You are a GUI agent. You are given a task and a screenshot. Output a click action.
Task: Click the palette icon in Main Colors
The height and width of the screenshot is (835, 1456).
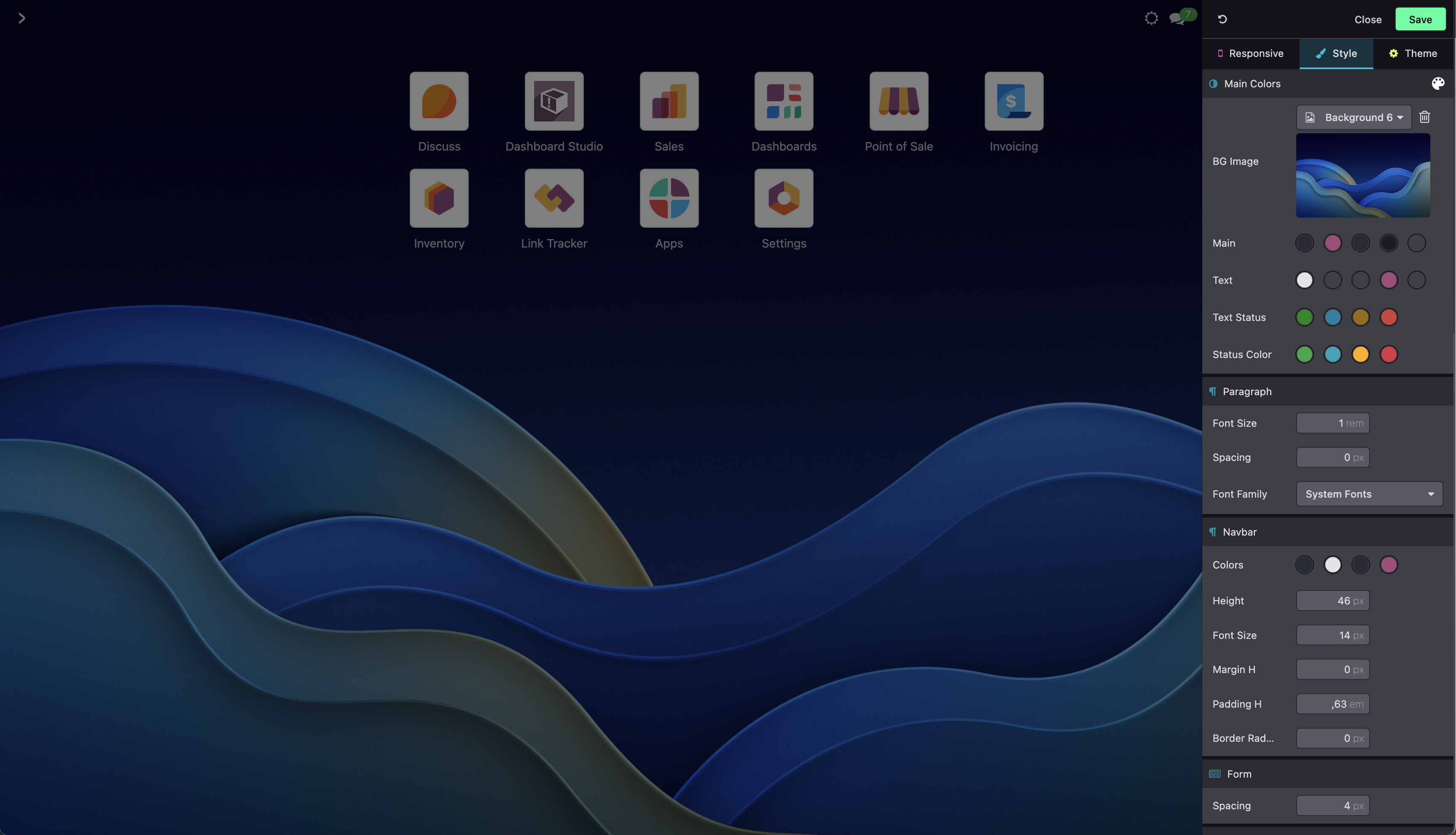pos(1438,83)
